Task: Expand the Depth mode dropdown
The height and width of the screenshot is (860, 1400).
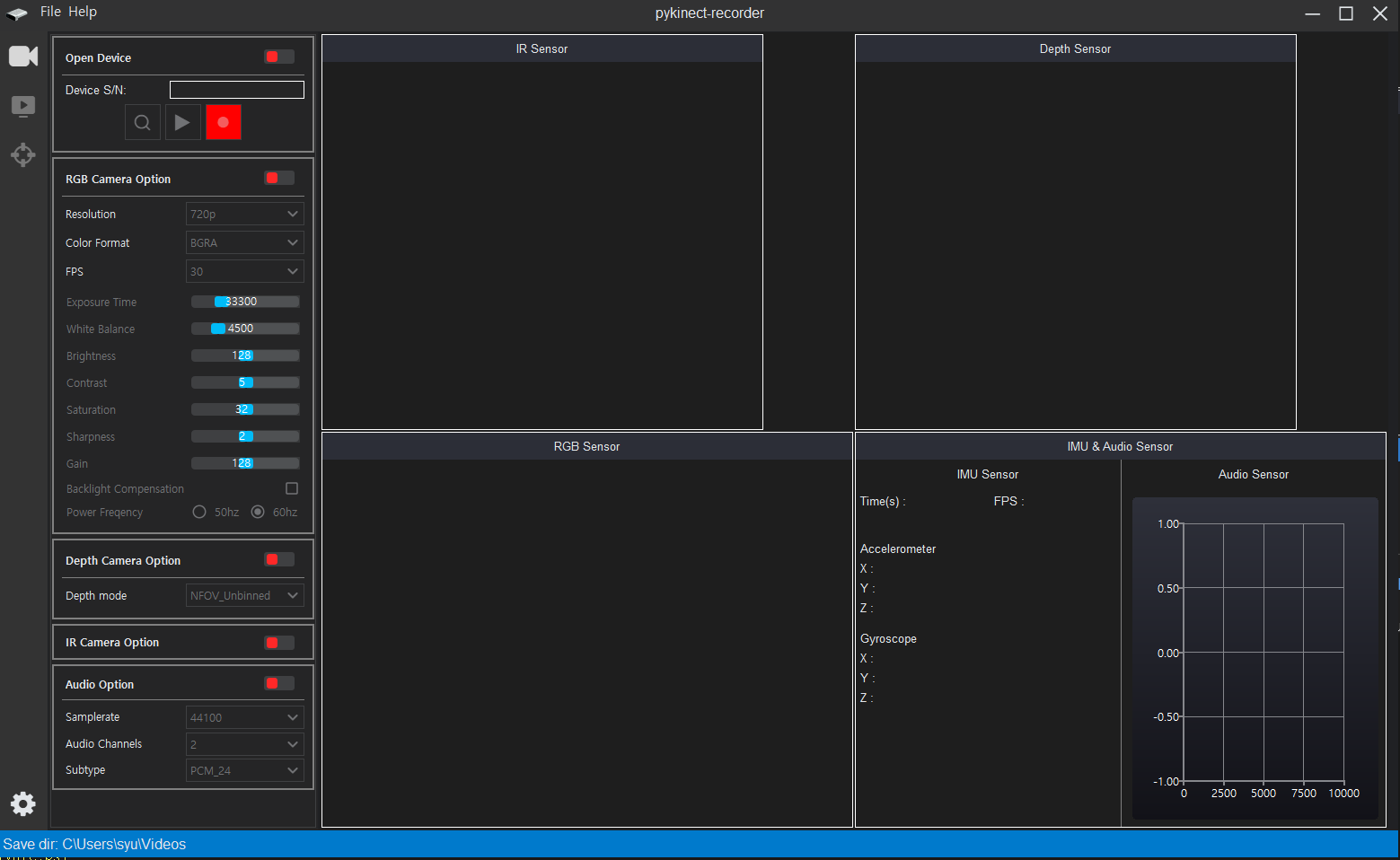Action: (x=244, y=596)
